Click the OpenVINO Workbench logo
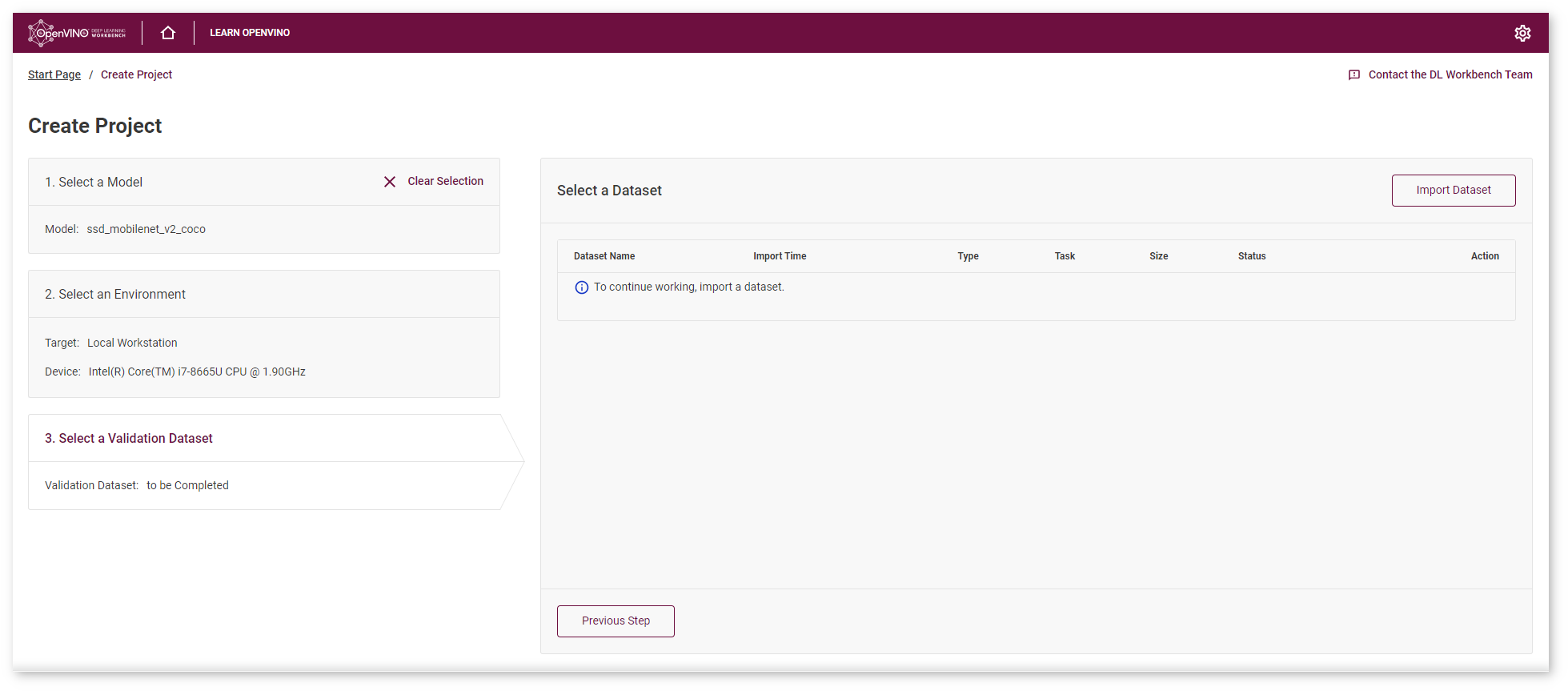 pyautogui.click(x=77, y=33)
